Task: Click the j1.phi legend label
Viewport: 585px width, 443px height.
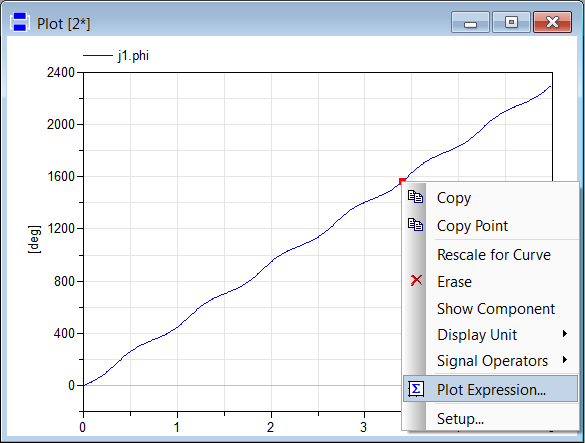Action: tap(133, 56)
